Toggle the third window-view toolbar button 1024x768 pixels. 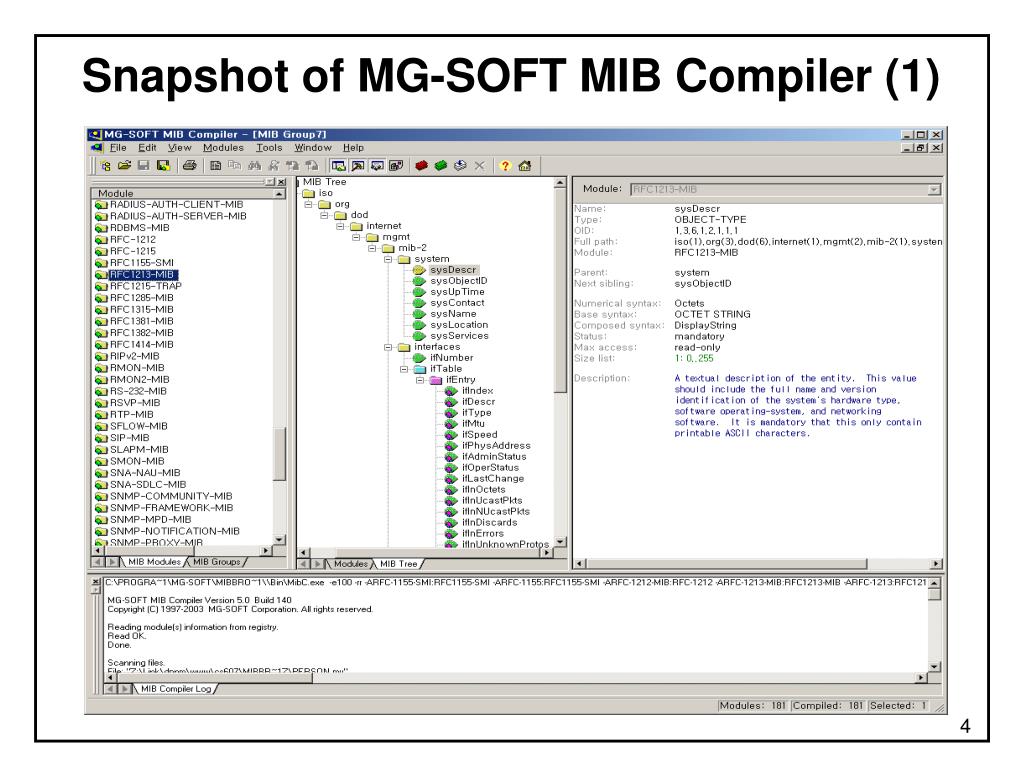(377, 166)
